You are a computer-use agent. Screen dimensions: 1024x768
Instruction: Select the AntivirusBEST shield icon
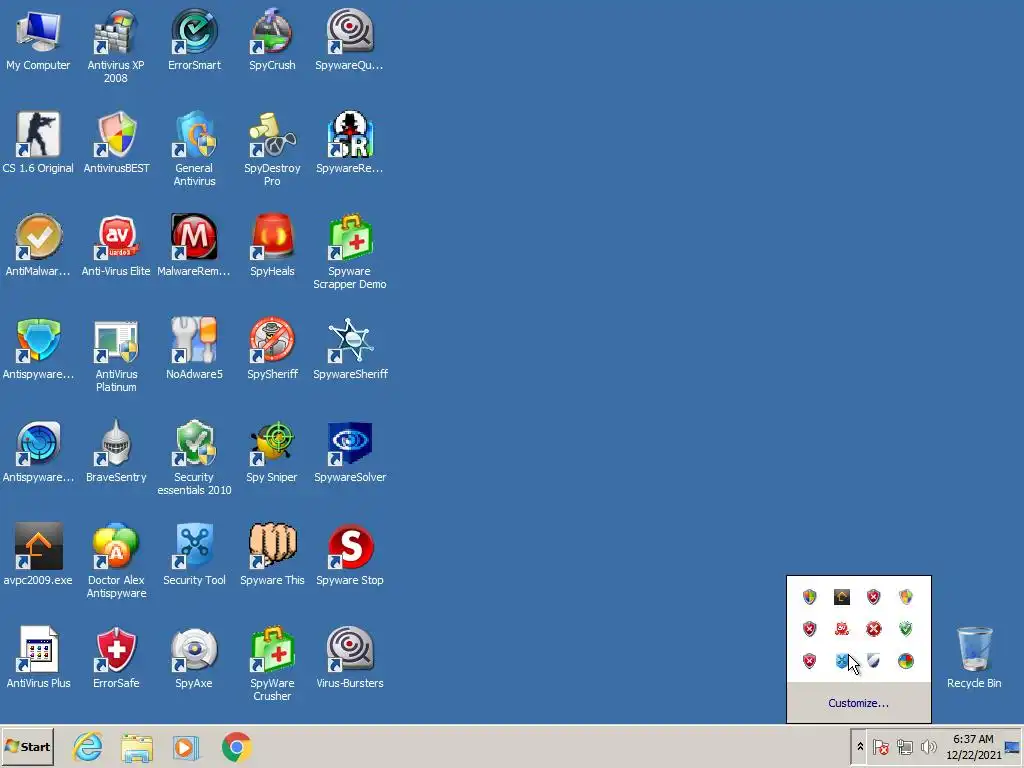(x=116, y=143)
